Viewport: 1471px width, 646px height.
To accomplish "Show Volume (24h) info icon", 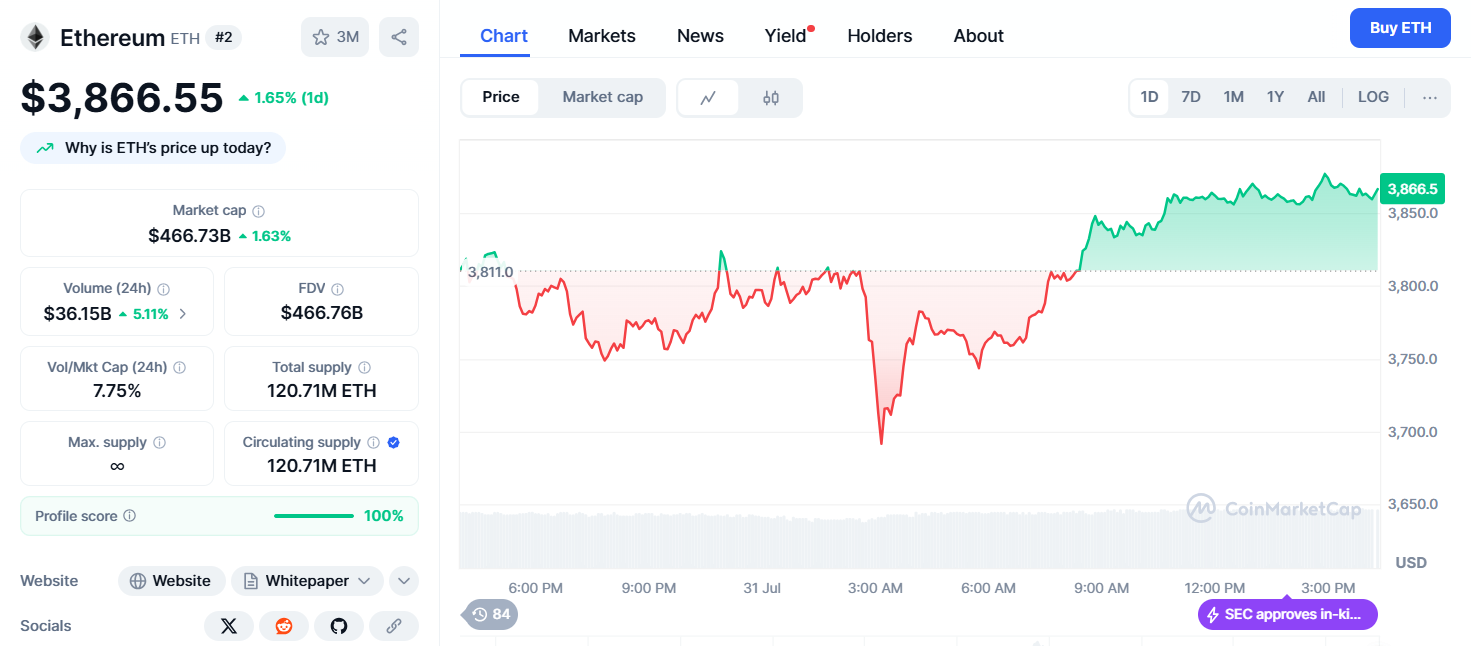I will point(164,289).
